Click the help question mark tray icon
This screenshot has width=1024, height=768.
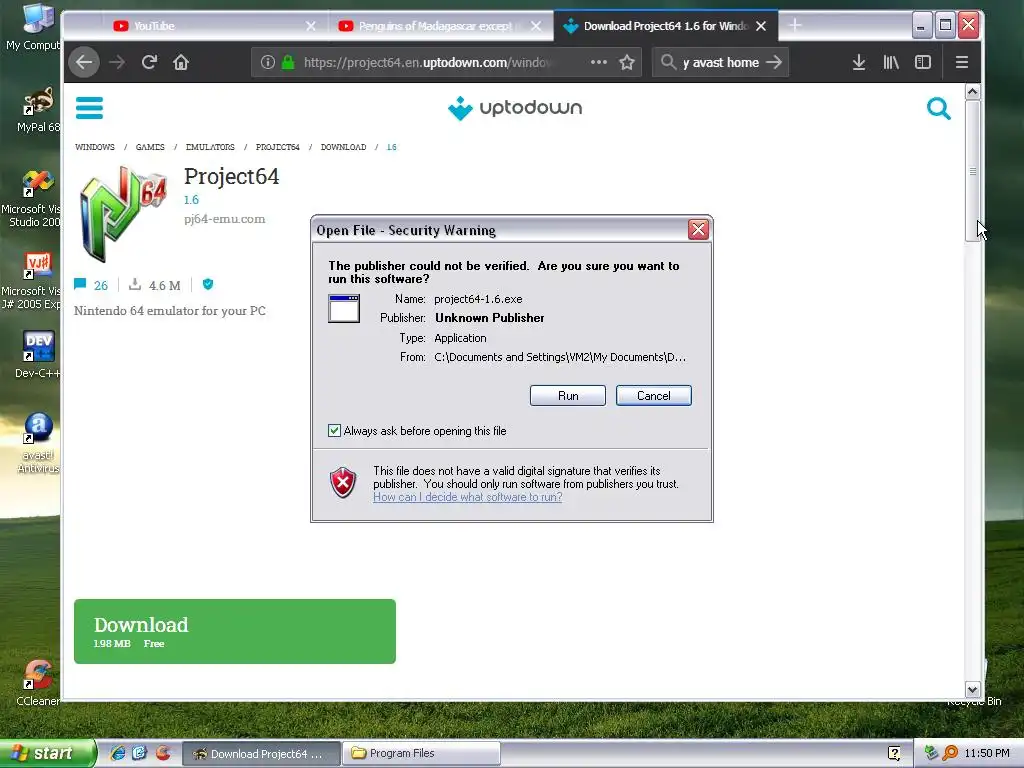coord(894,753)
